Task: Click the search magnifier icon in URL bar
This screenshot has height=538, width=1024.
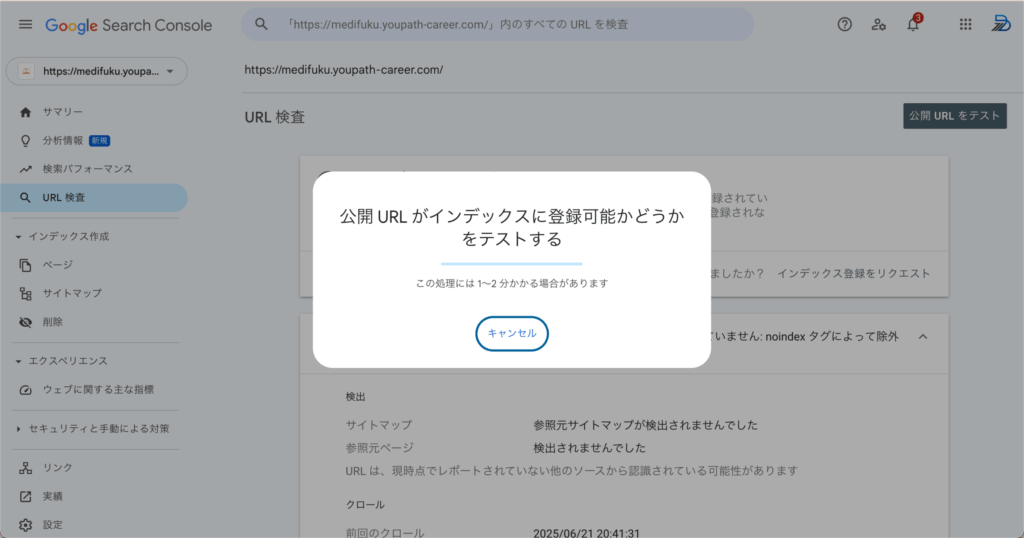Action: tap(261, 24)
